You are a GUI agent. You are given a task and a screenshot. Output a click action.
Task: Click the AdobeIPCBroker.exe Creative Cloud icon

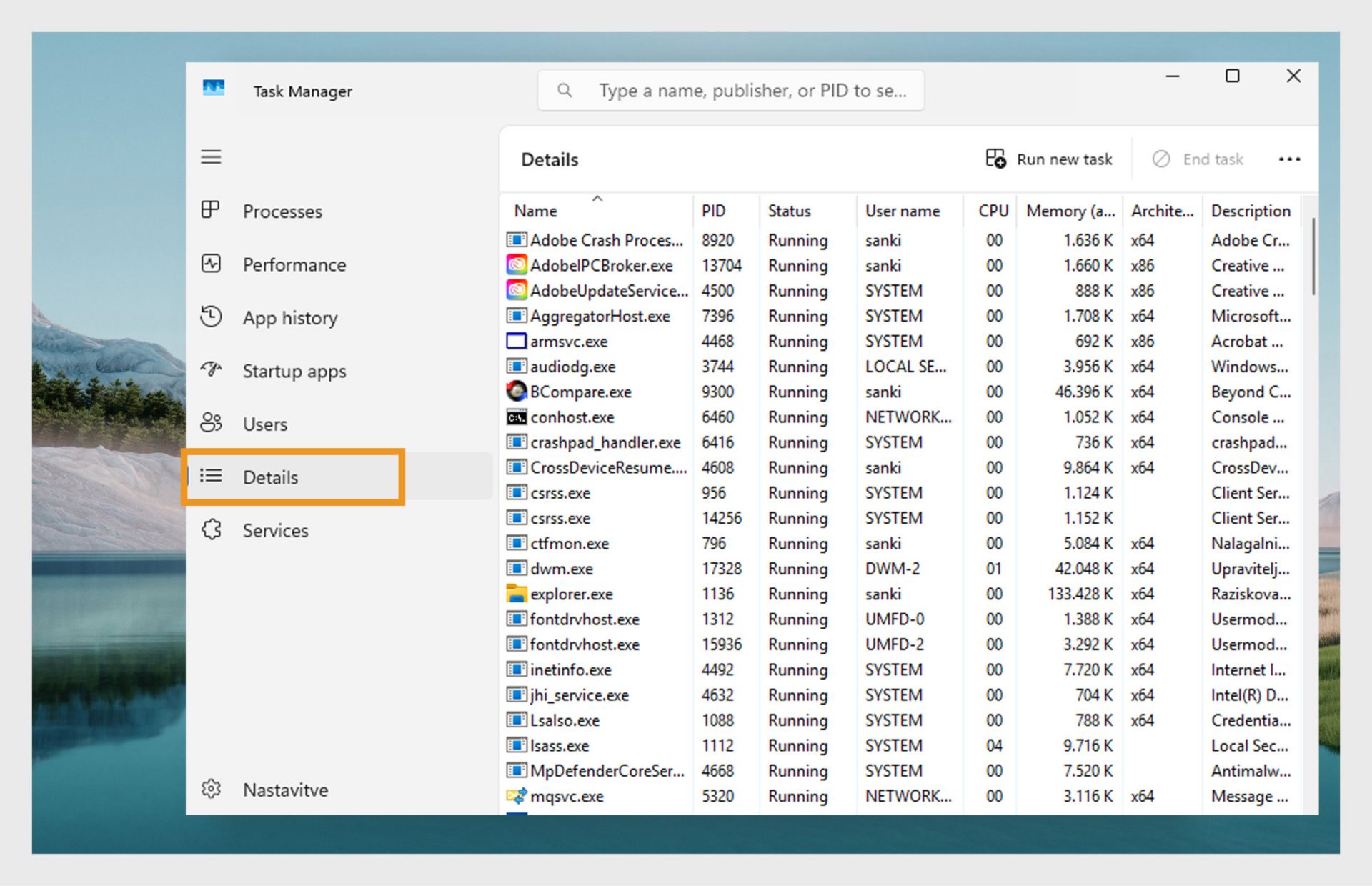[516, 266]
